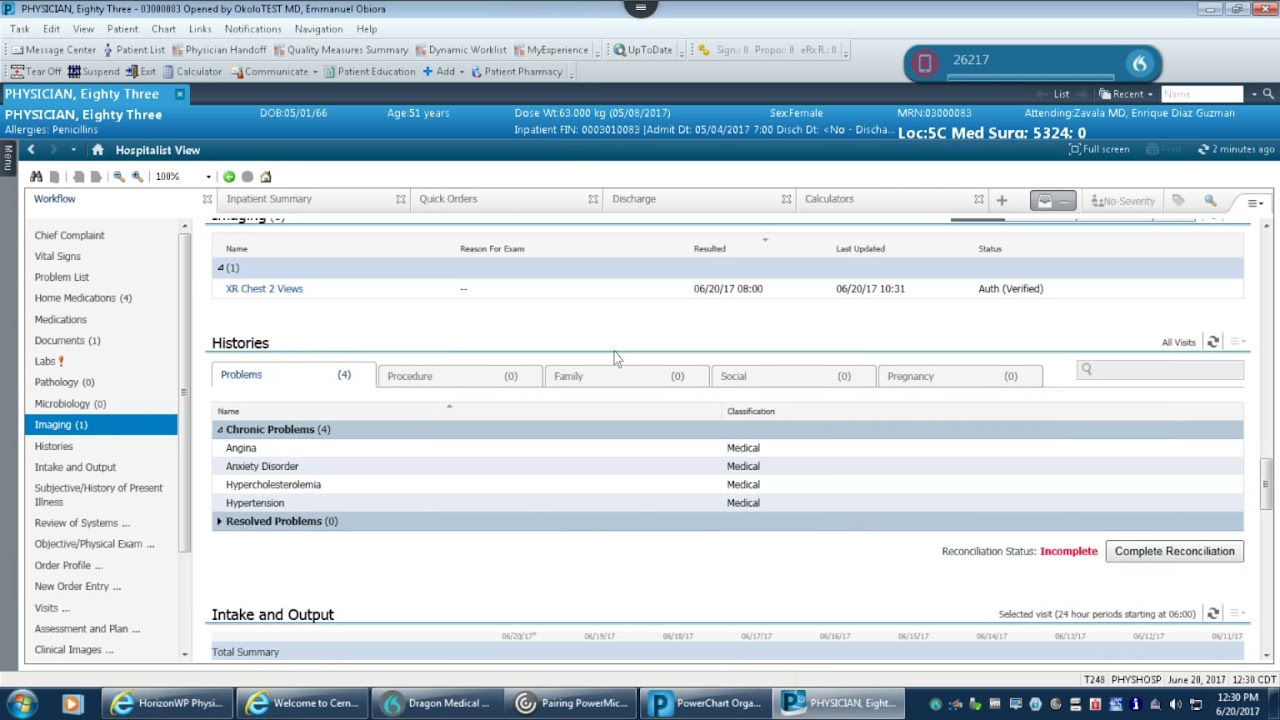
Task: Enter Full screen mode
Action: 1099,149
